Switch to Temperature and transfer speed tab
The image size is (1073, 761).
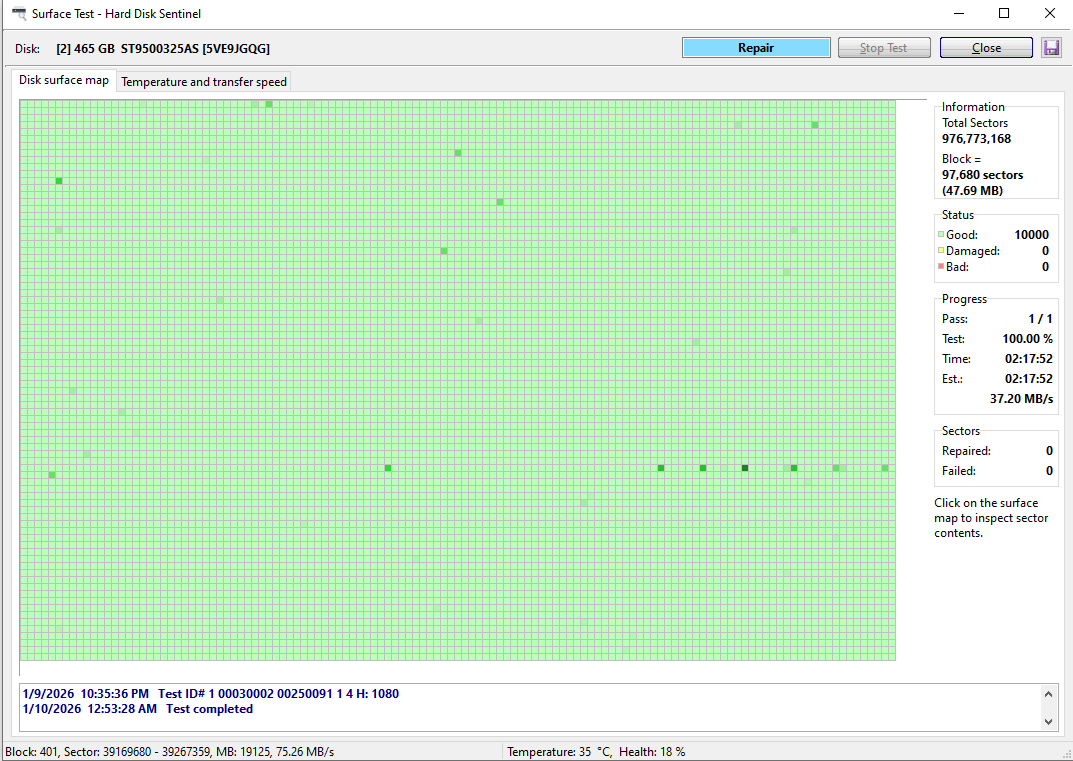pyautogui.click(x=204, y=82)
